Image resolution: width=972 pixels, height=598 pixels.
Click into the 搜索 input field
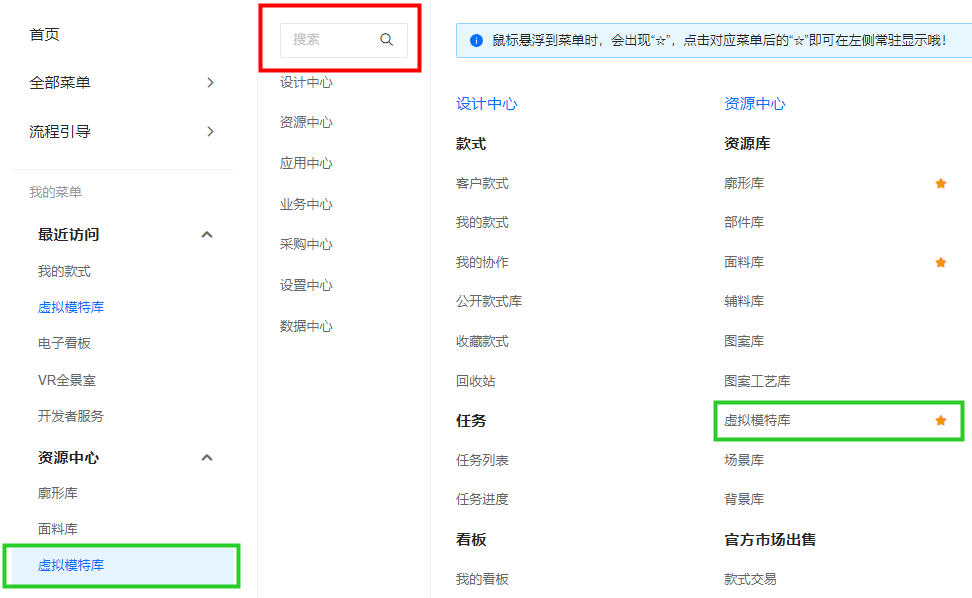330,40
